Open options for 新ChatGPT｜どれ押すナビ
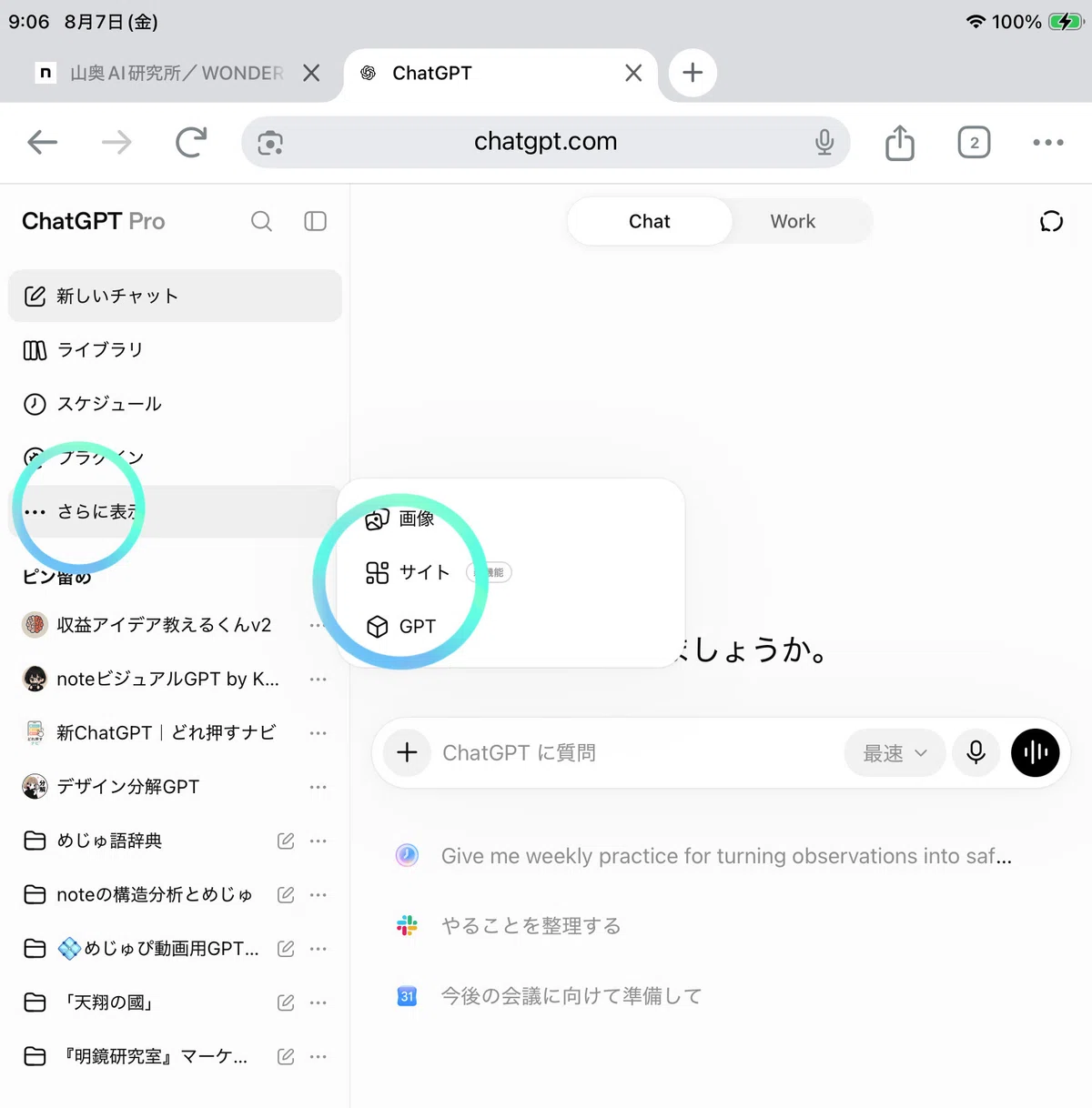 tap(318, 733)
